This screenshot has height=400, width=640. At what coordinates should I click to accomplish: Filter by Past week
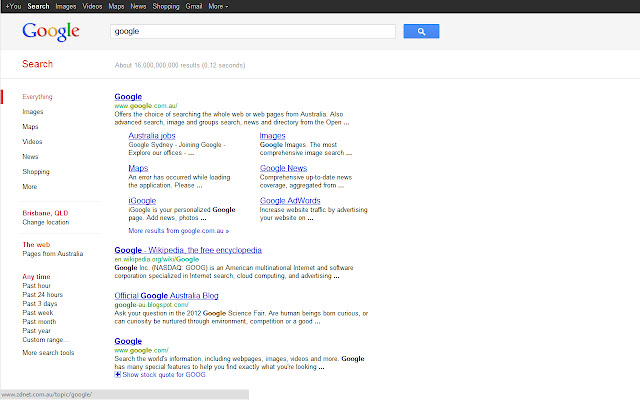(x=38, y=313)
